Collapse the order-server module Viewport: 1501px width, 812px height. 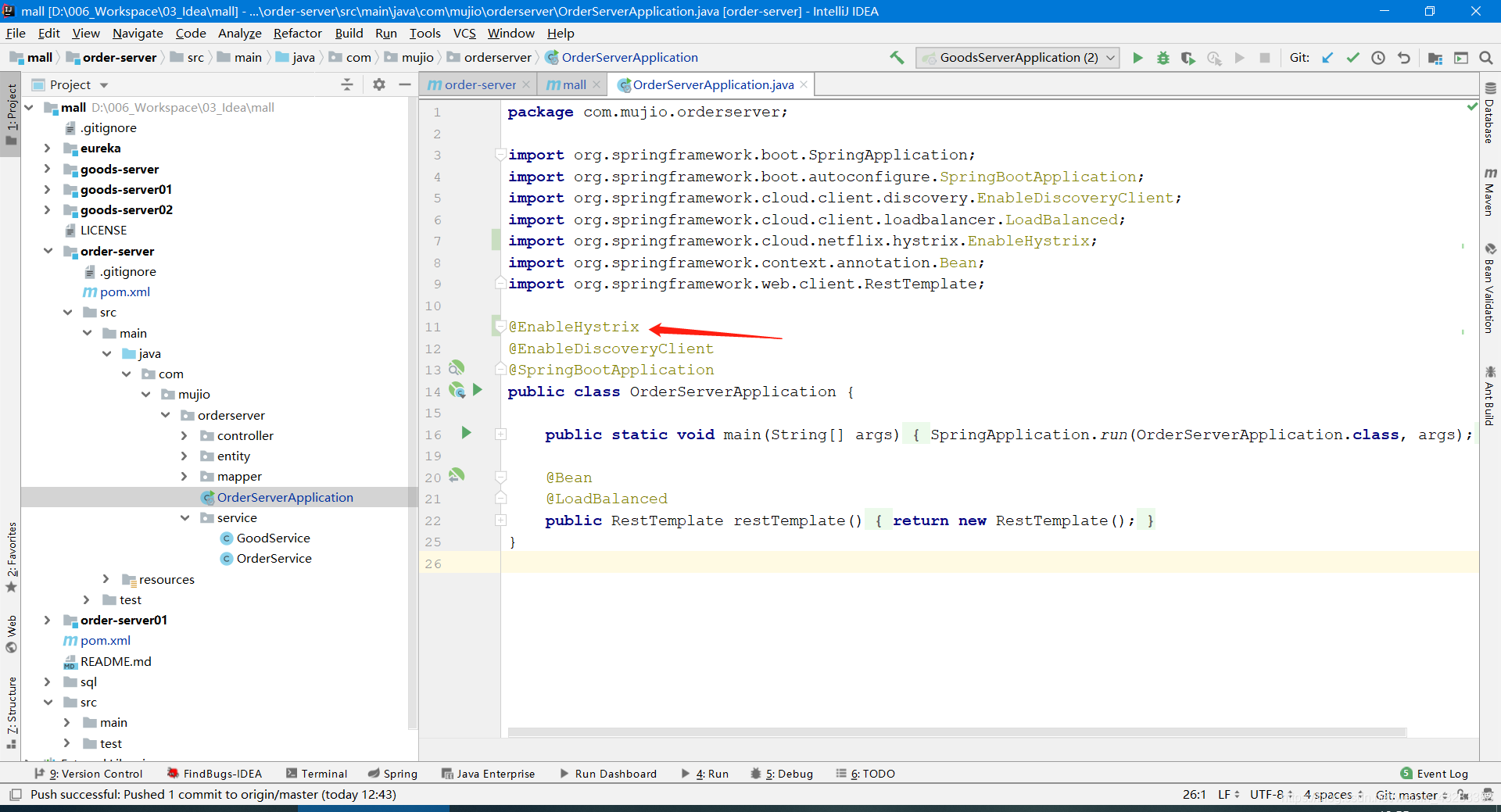(x=47, y=251)
